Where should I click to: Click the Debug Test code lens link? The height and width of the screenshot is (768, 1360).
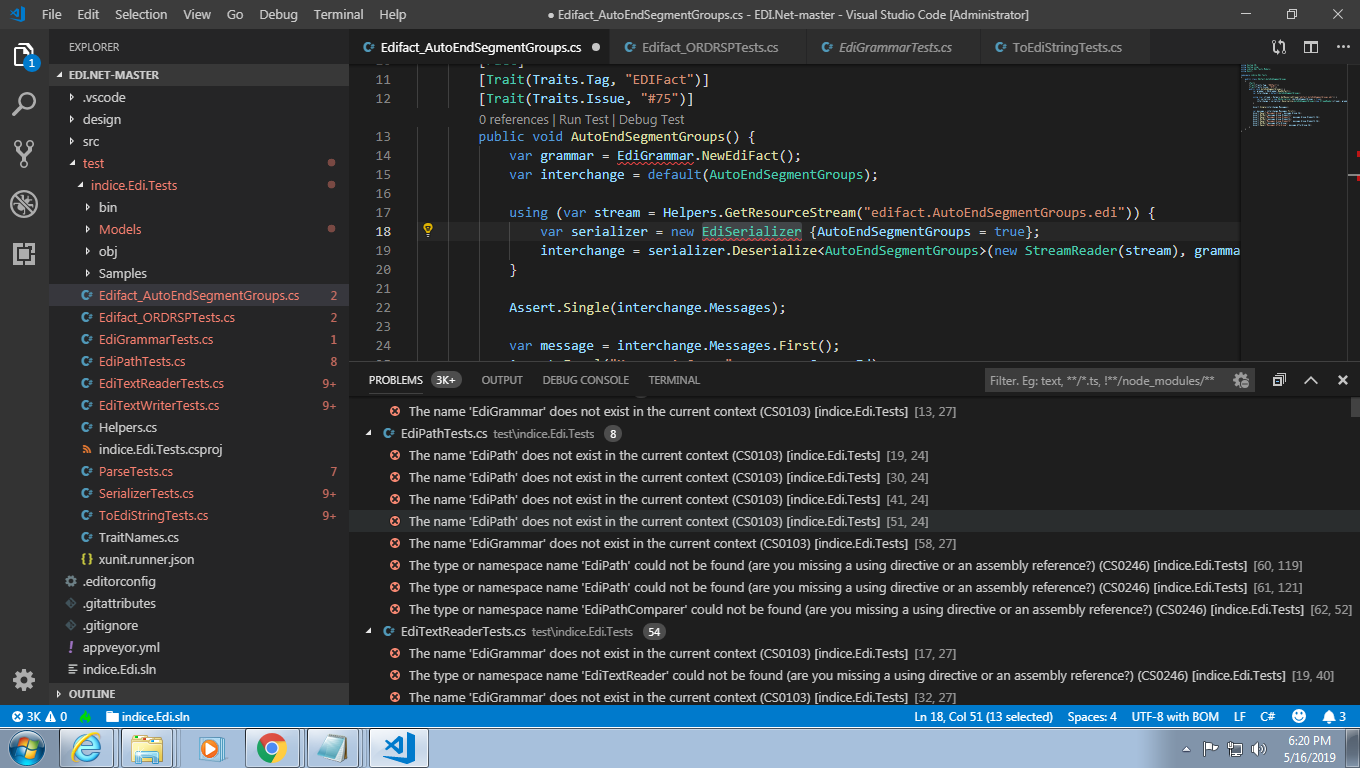pyautogui.click(x=652, y=119)
